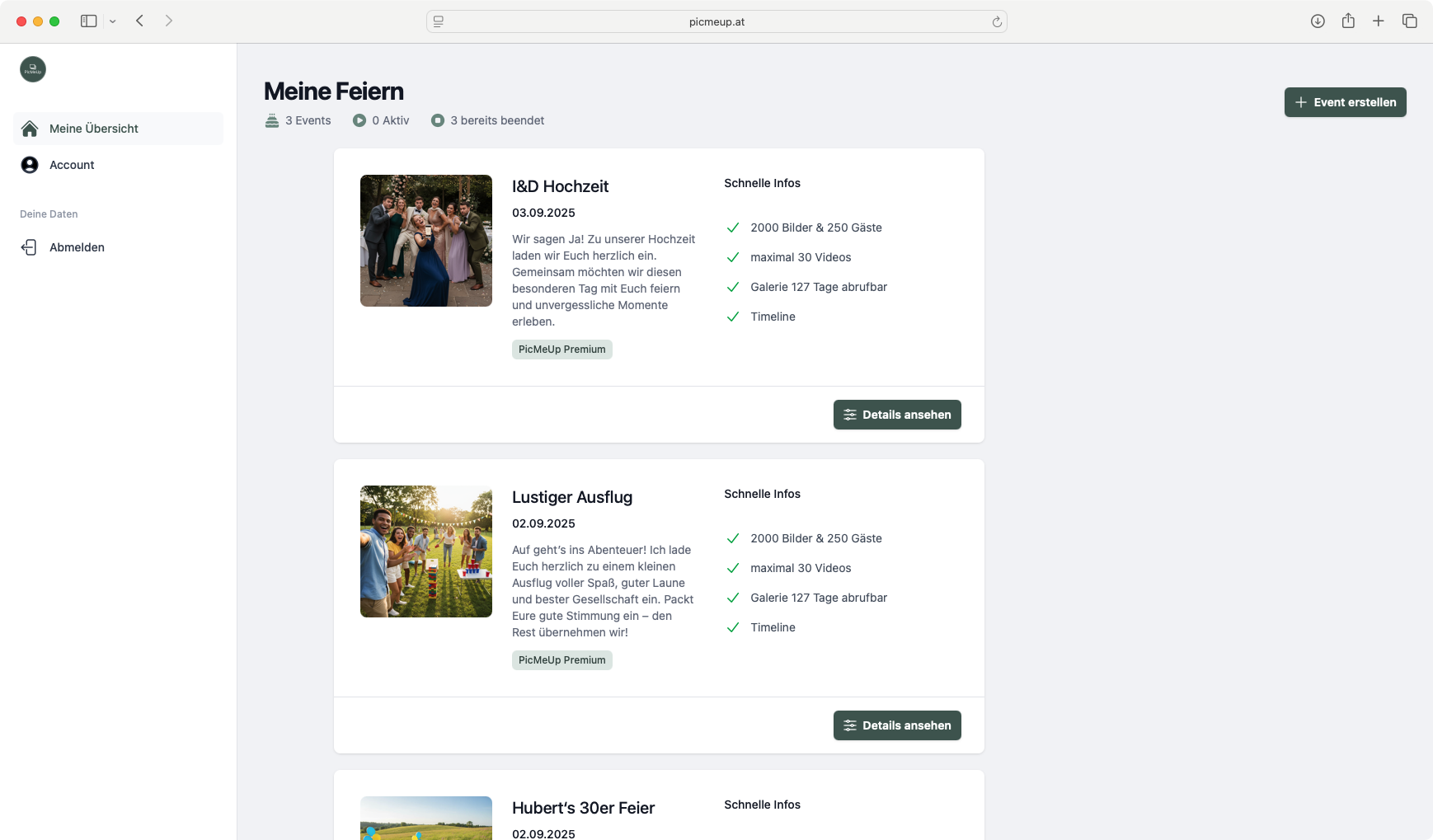Click the PicMeUp logo in the sidebar
The width and height of the screenshot is (1433, 840).
[32, 69]
